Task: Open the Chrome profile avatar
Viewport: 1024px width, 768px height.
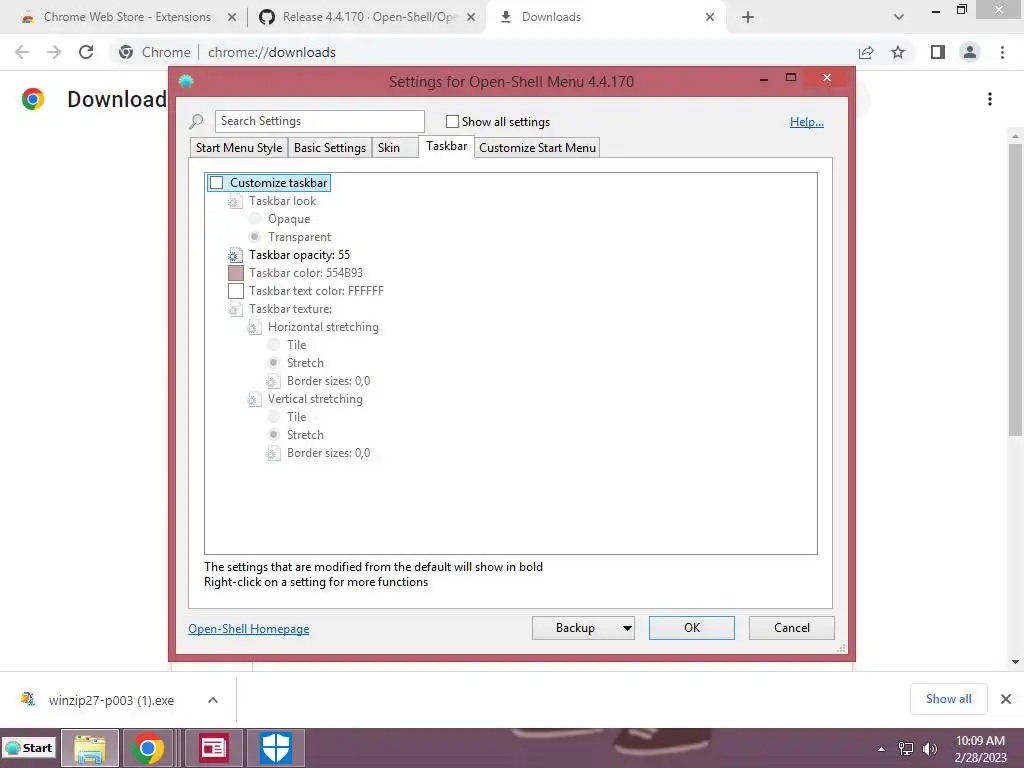Action: tap(970, 52)
